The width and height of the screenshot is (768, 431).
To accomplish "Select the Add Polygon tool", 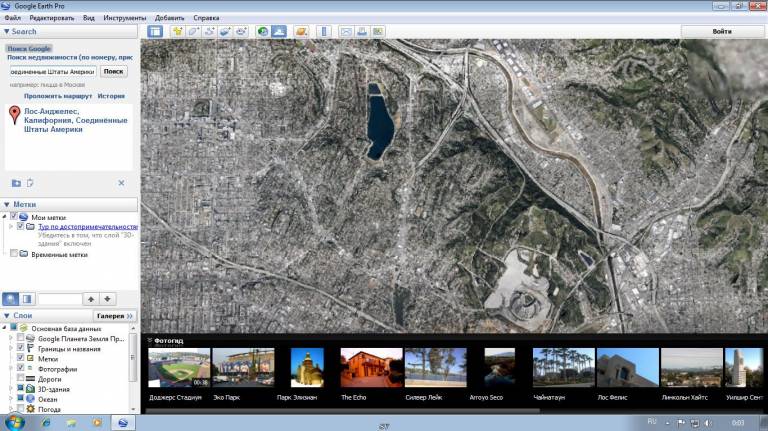I will [x=193, y=31].
